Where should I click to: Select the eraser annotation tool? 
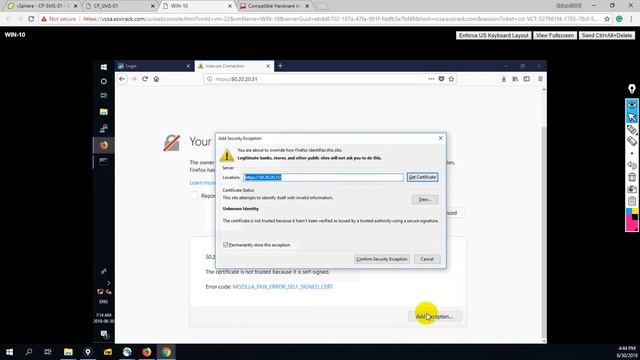632,141
